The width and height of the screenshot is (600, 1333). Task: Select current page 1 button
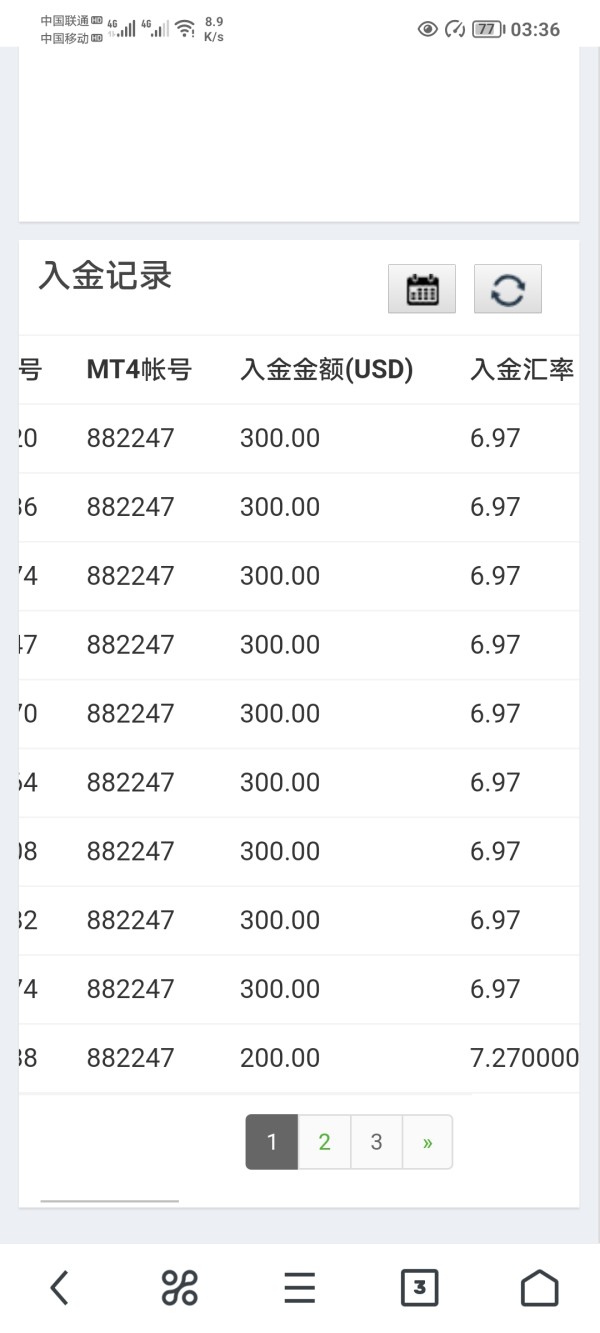click(271, 1142)
